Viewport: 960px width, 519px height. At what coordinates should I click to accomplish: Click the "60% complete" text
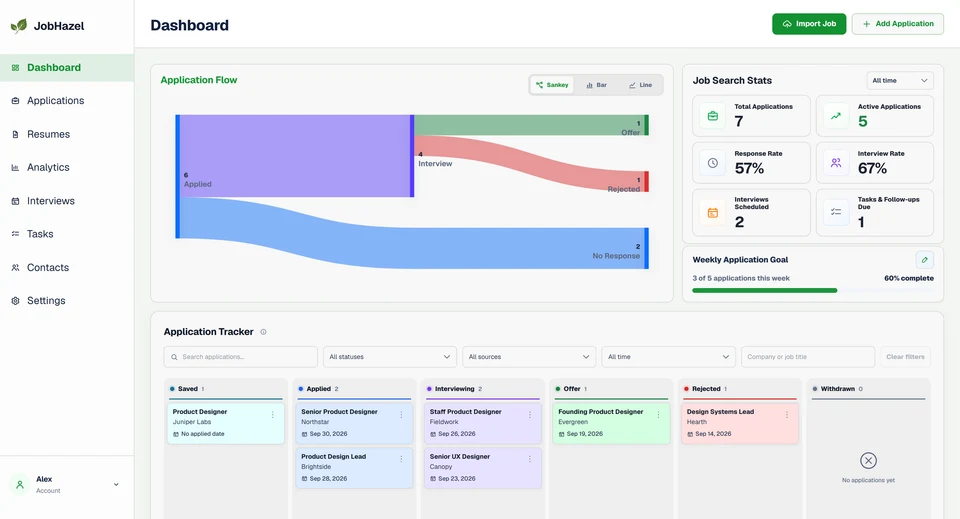pyautogui.click(x=909, y=278)
